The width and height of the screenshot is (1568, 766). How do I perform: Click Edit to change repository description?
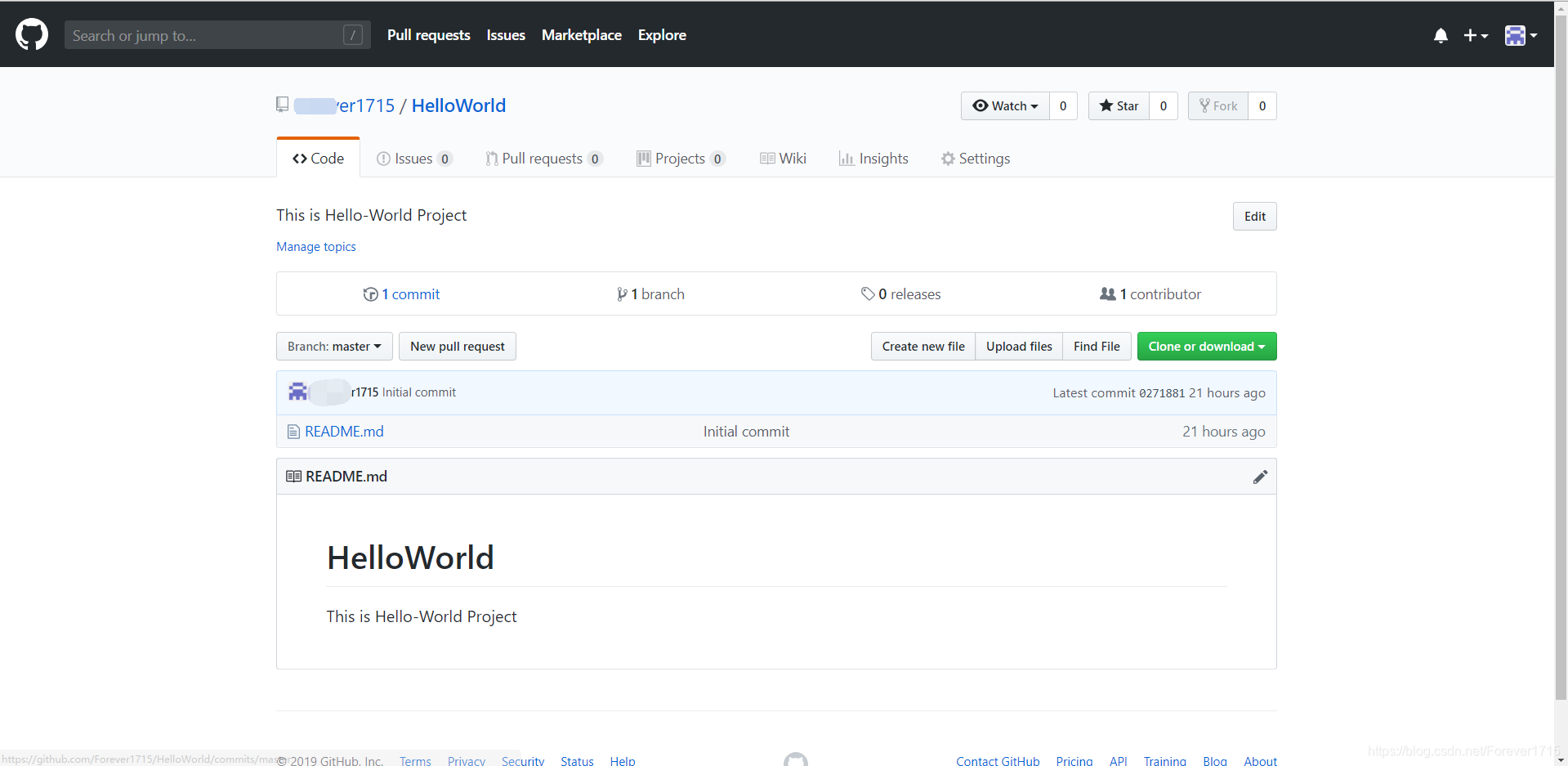click(1254, 217)
